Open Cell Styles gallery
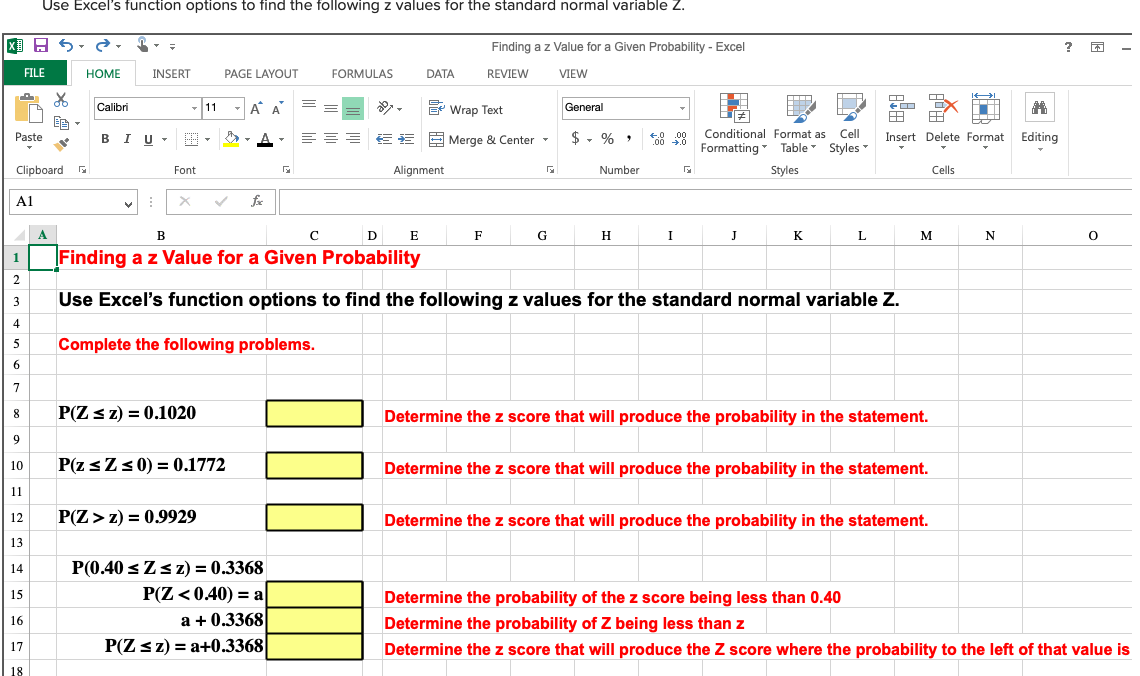 tap(849, 125)
